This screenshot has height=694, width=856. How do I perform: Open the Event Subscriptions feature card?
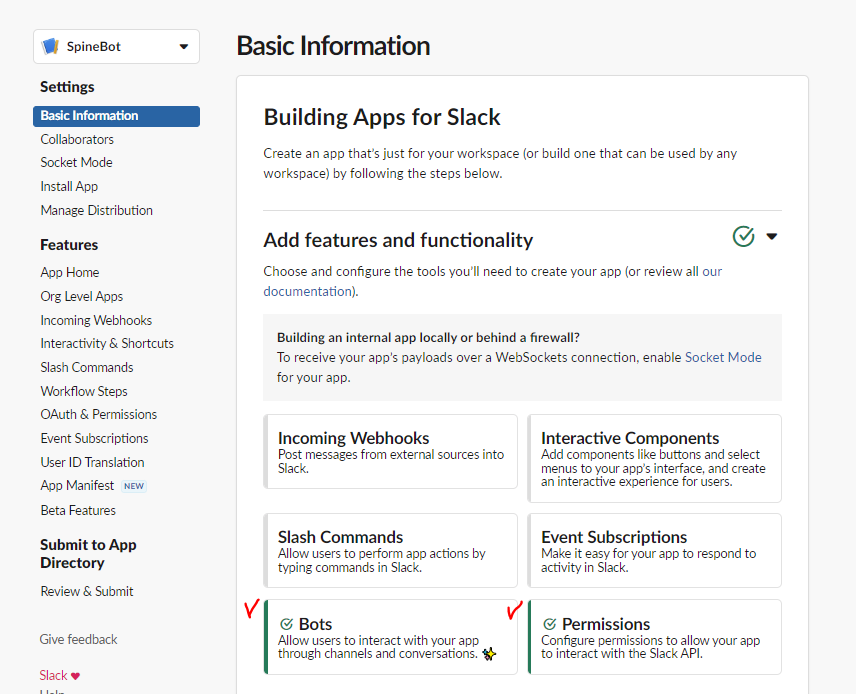tap(654, 550)
